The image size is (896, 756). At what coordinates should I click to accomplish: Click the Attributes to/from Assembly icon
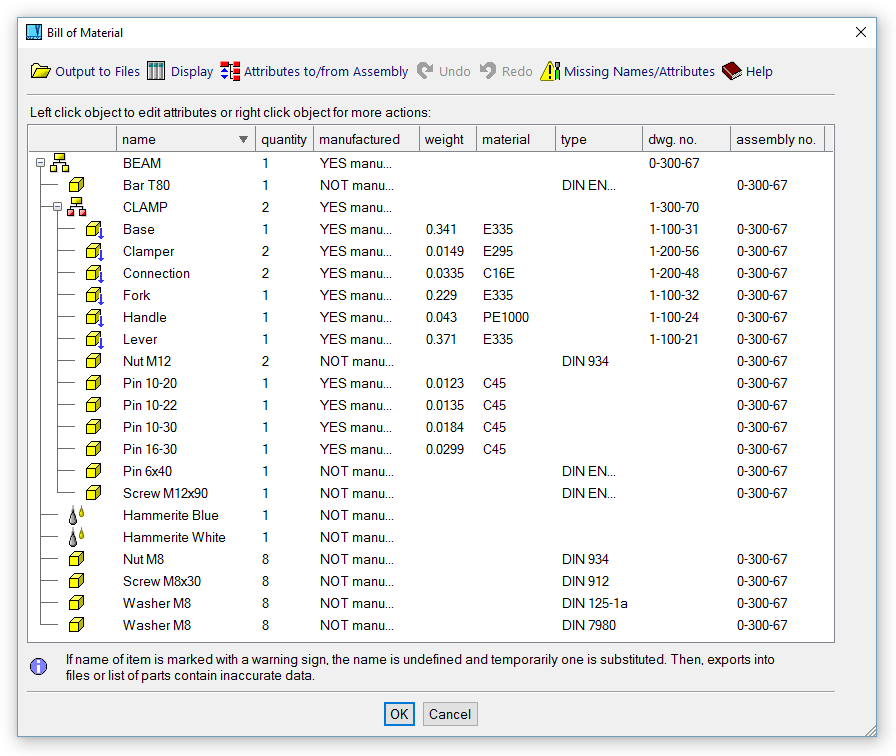pos(230,71)
